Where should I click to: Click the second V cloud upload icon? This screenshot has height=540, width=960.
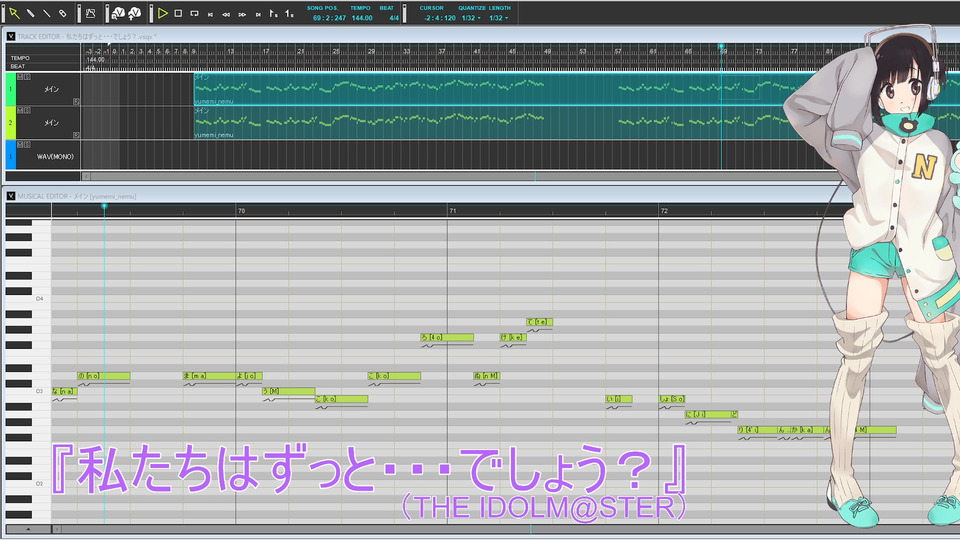click(135, 13)
